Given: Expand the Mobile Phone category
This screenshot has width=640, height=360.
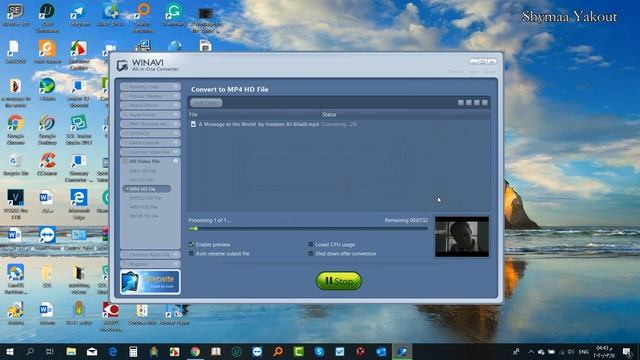Looking at the screenshot, I should (150, 105).
